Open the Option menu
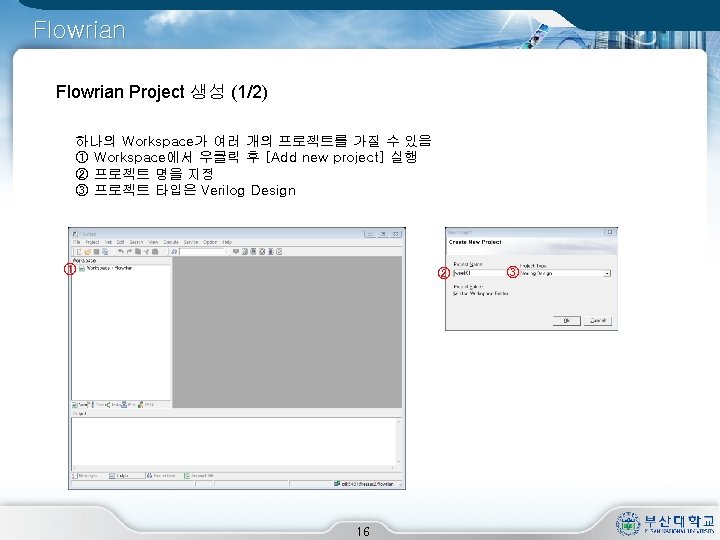Image resolution: width=720 pixels, height=540 pixels. point(210,242)
